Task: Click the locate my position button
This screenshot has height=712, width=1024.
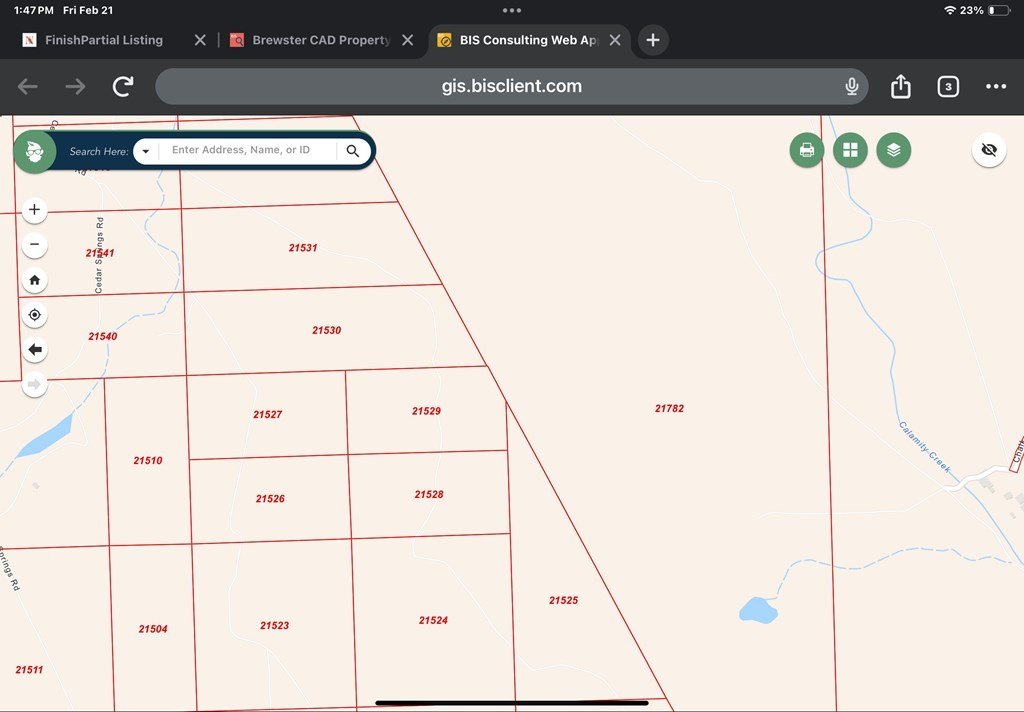Action: 35,315
